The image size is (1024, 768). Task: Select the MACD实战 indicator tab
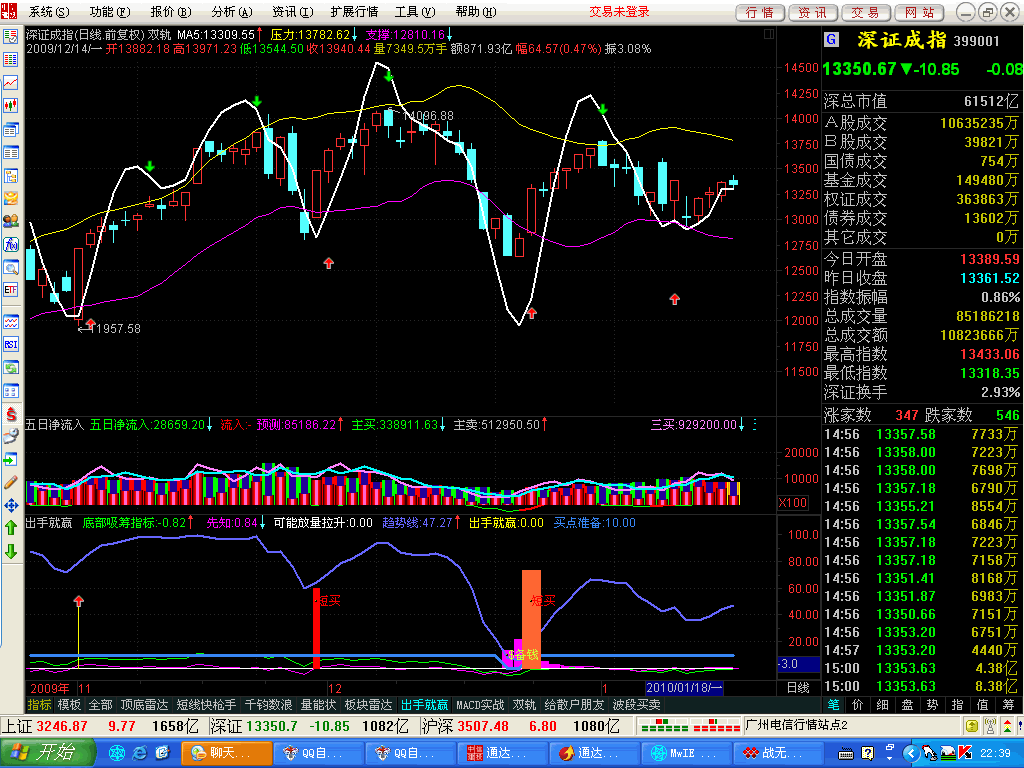pos(480,704)
